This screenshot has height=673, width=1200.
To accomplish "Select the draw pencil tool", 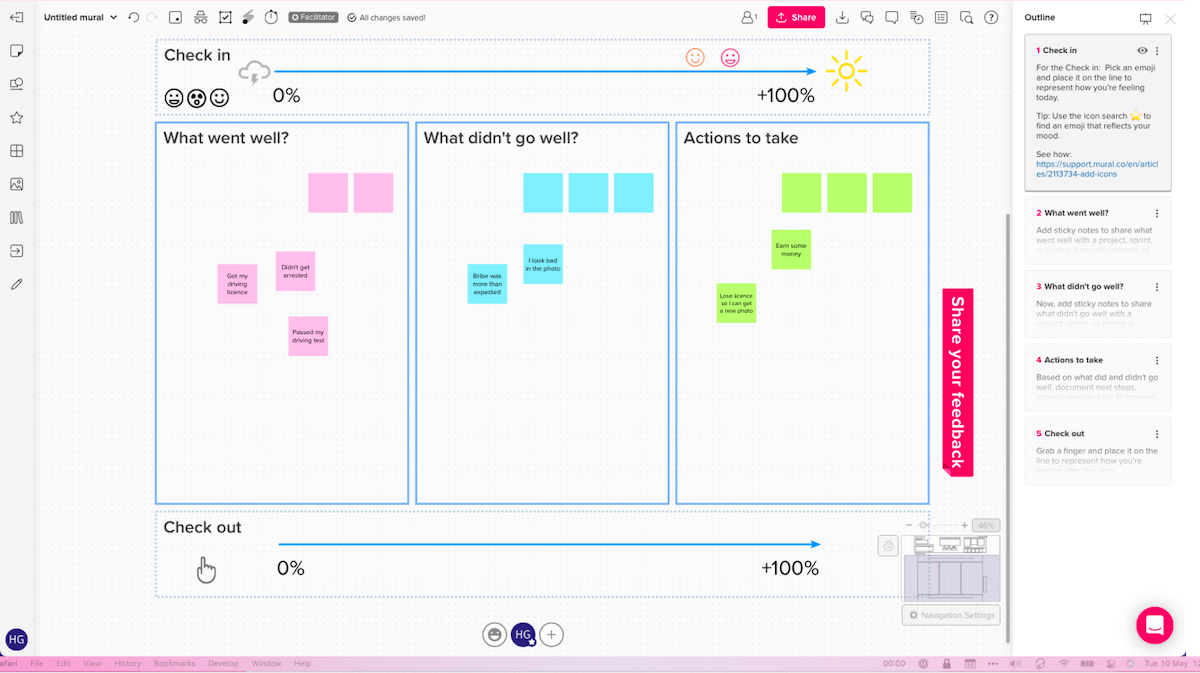I will coord(16,284).
